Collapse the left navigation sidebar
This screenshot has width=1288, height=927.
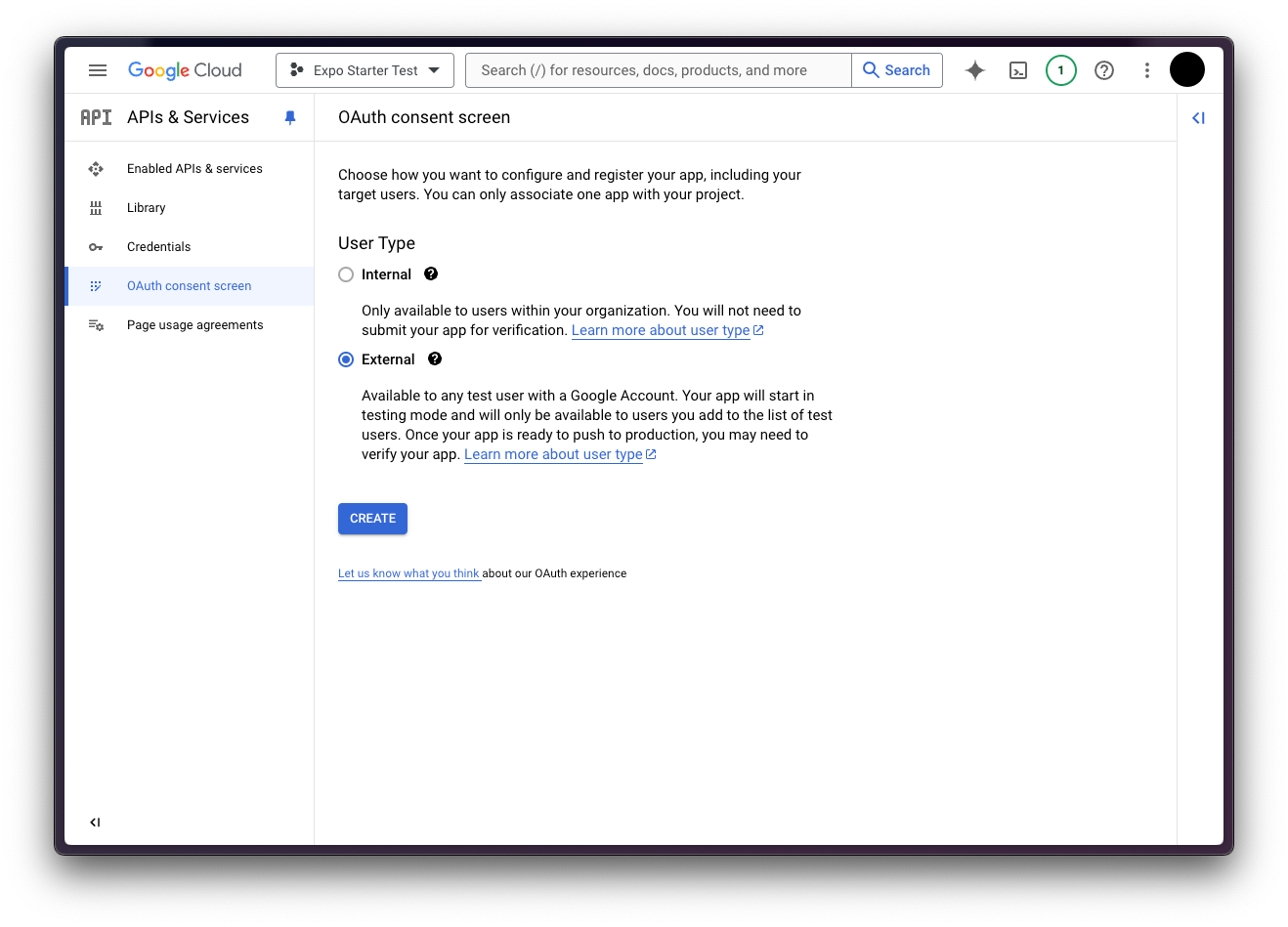95,822
